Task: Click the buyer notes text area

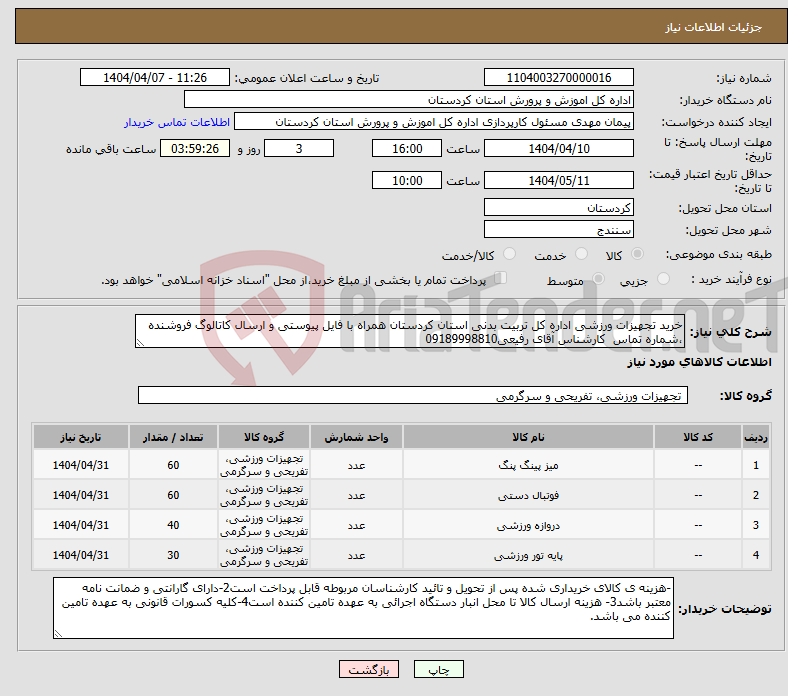Action: pyautogui.click(x=363, y=608)
